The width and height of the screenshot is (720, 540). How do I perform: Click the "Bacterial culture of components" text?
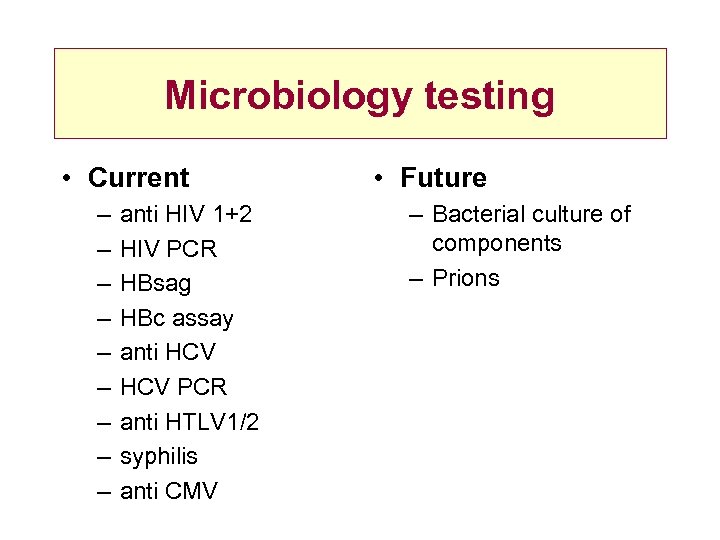[531, 228]
